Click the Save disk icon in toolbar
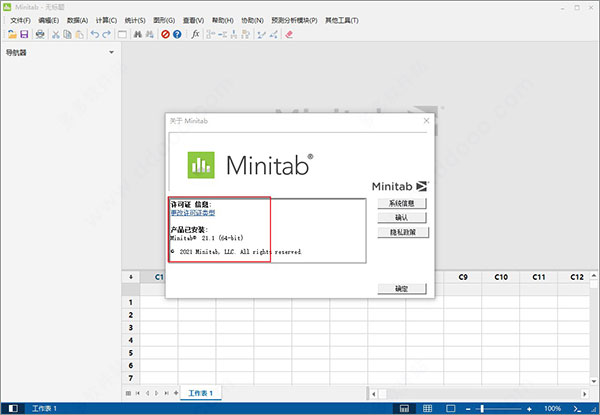The image size is (600, 415). point(24,34)
